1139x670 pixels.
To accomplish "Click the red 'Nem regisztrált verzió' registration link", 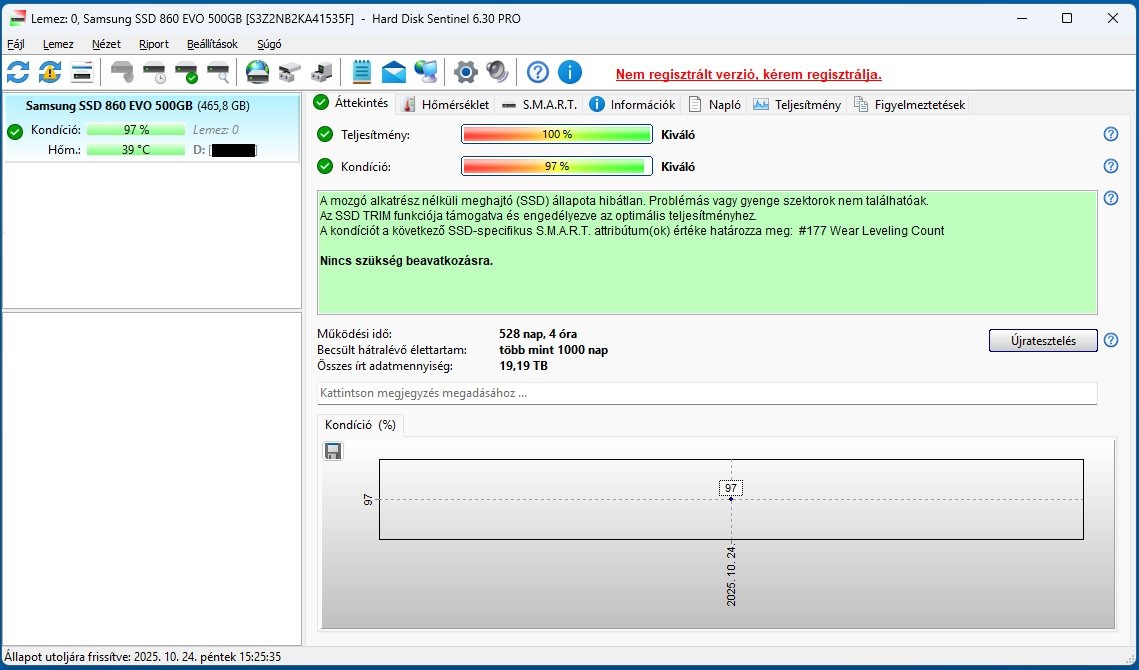I will pos(748,74).
